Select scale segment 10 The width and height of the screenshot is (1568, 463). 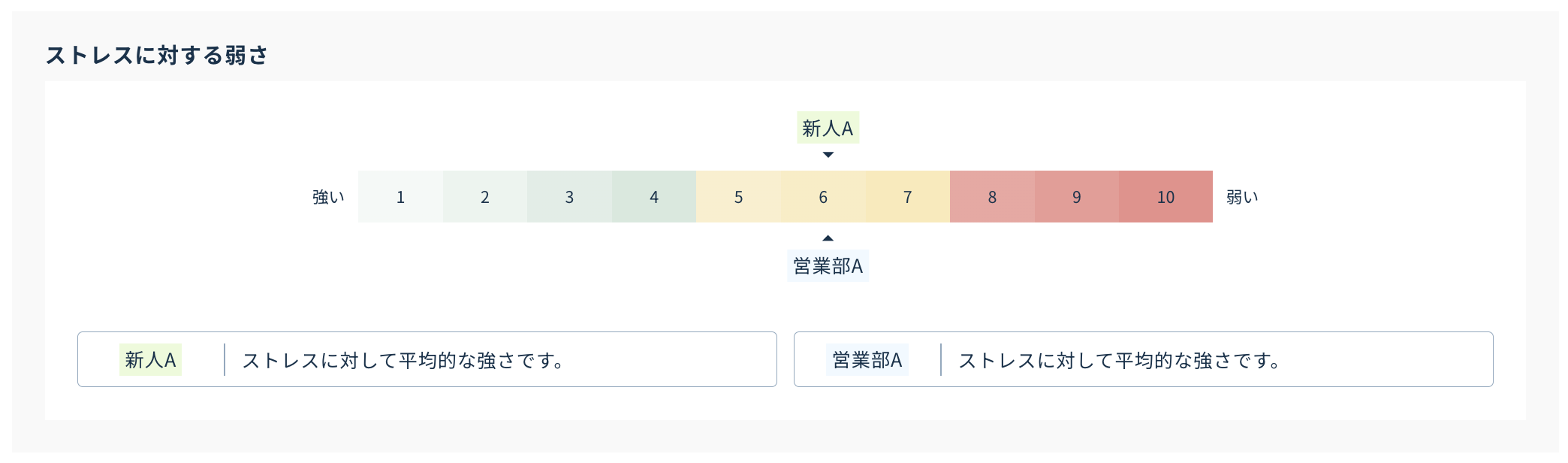[1165, 196]
